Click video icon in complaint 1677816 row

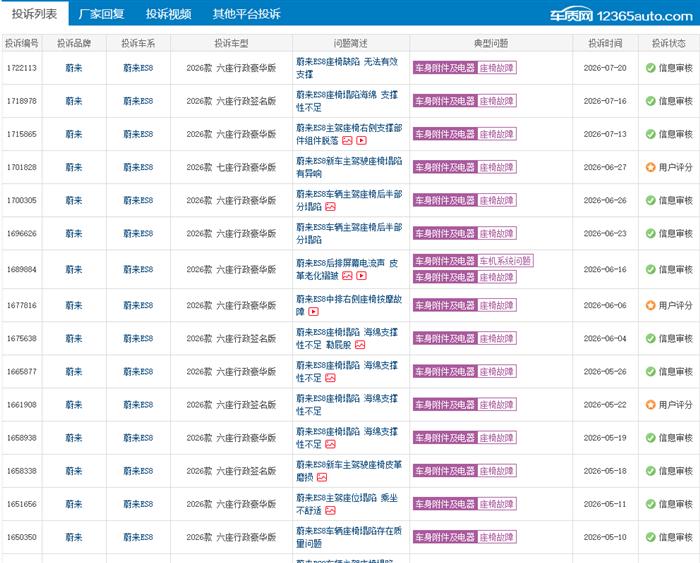(x=313, y=312)
